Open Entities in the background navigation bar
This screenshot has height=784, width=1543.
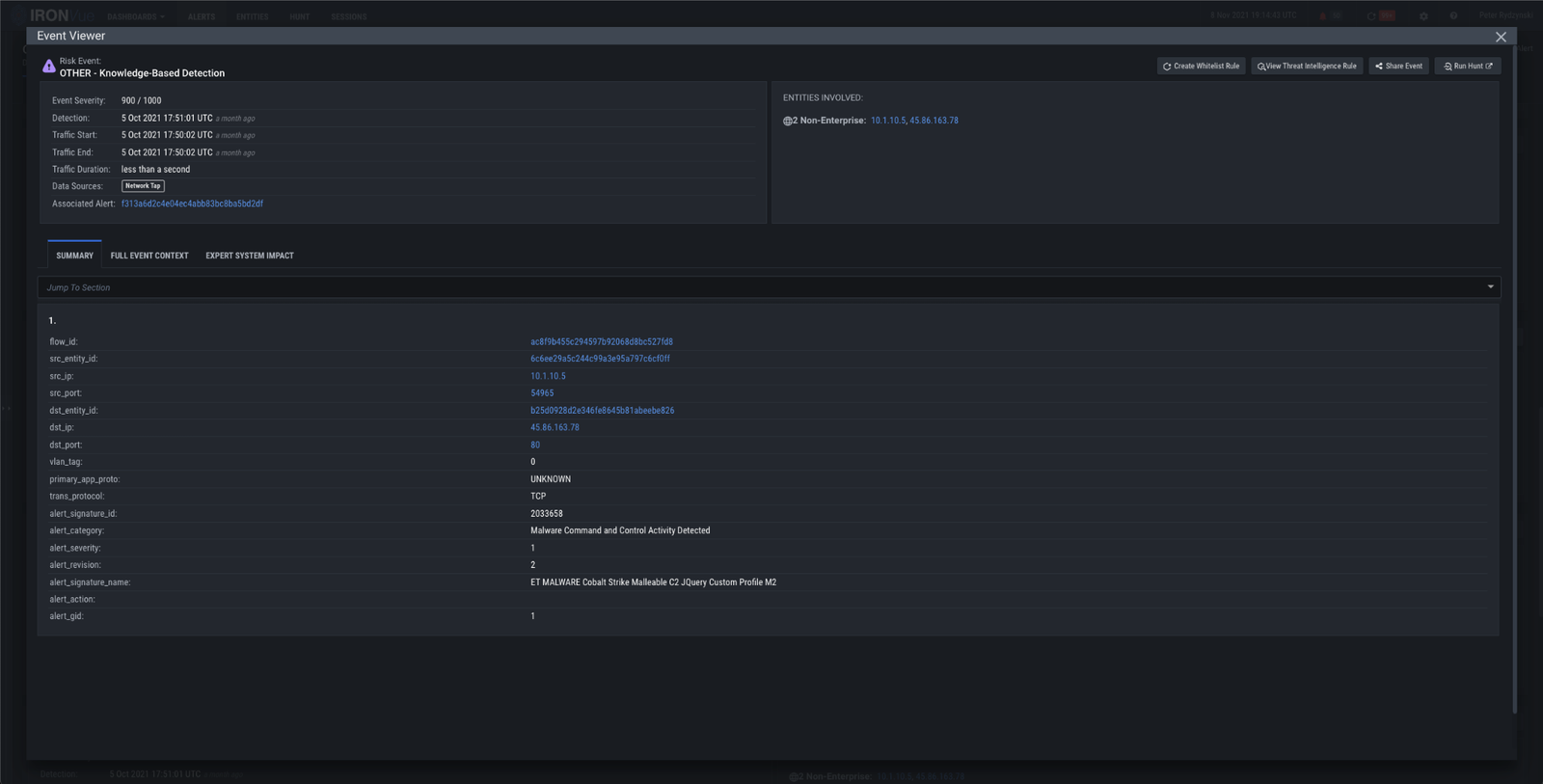(253, 16)
